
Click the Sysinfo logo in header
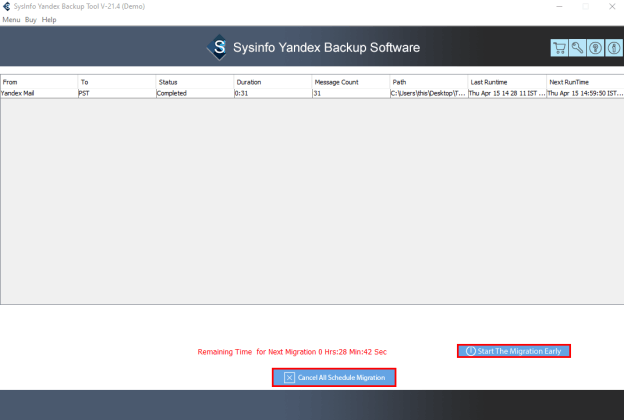(x=218, y=48)
